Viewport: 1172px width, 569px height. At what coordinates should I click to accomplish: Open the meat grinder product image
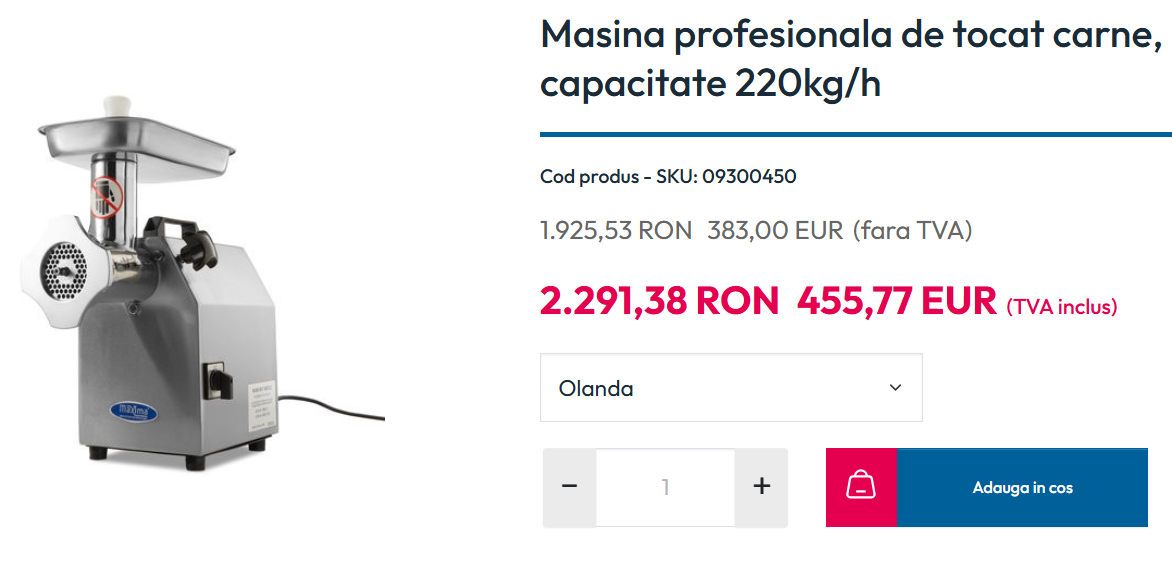point(202,283)
